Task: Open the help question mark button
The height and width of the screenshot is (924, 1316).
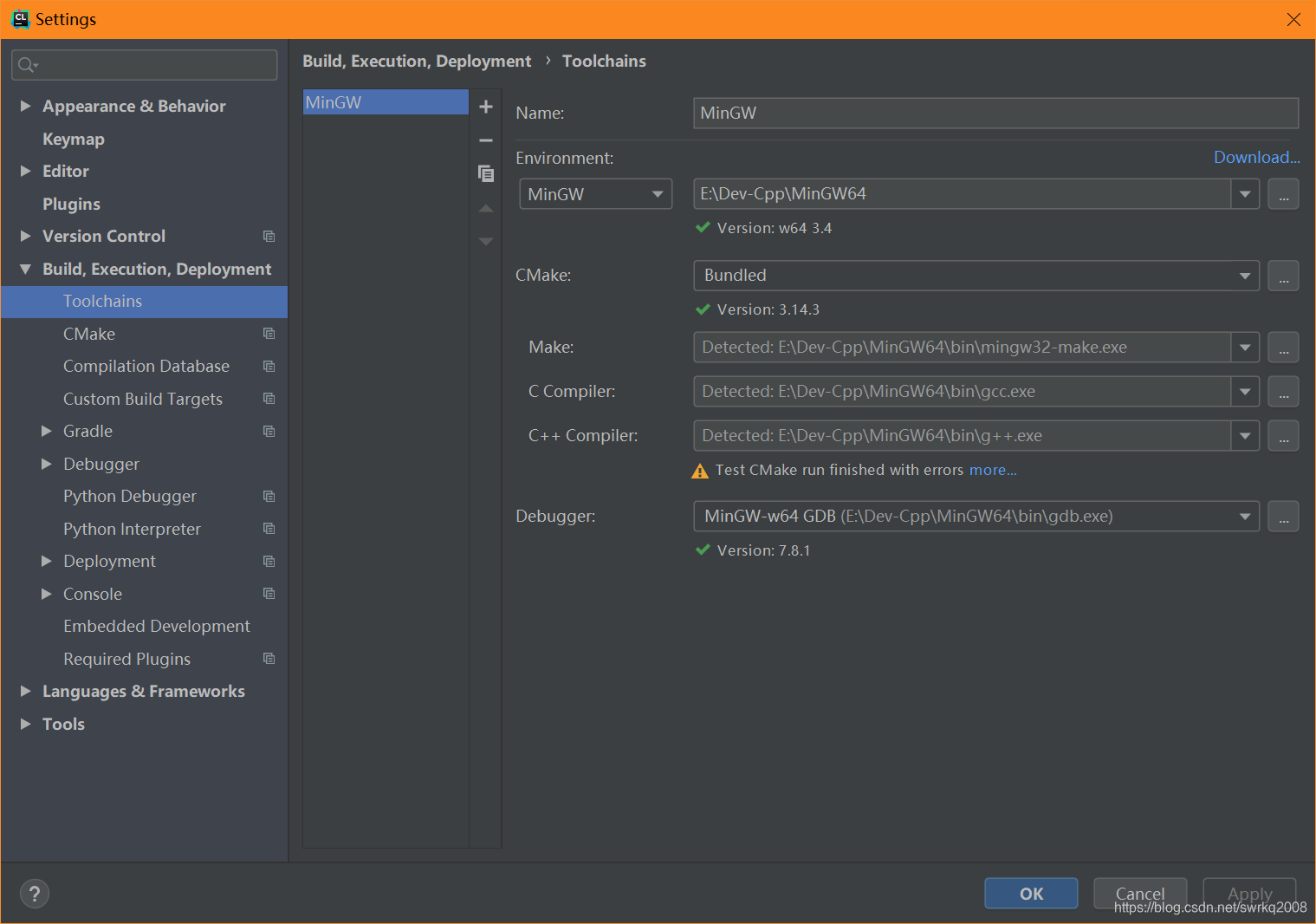Action: (x=35, y=894)
